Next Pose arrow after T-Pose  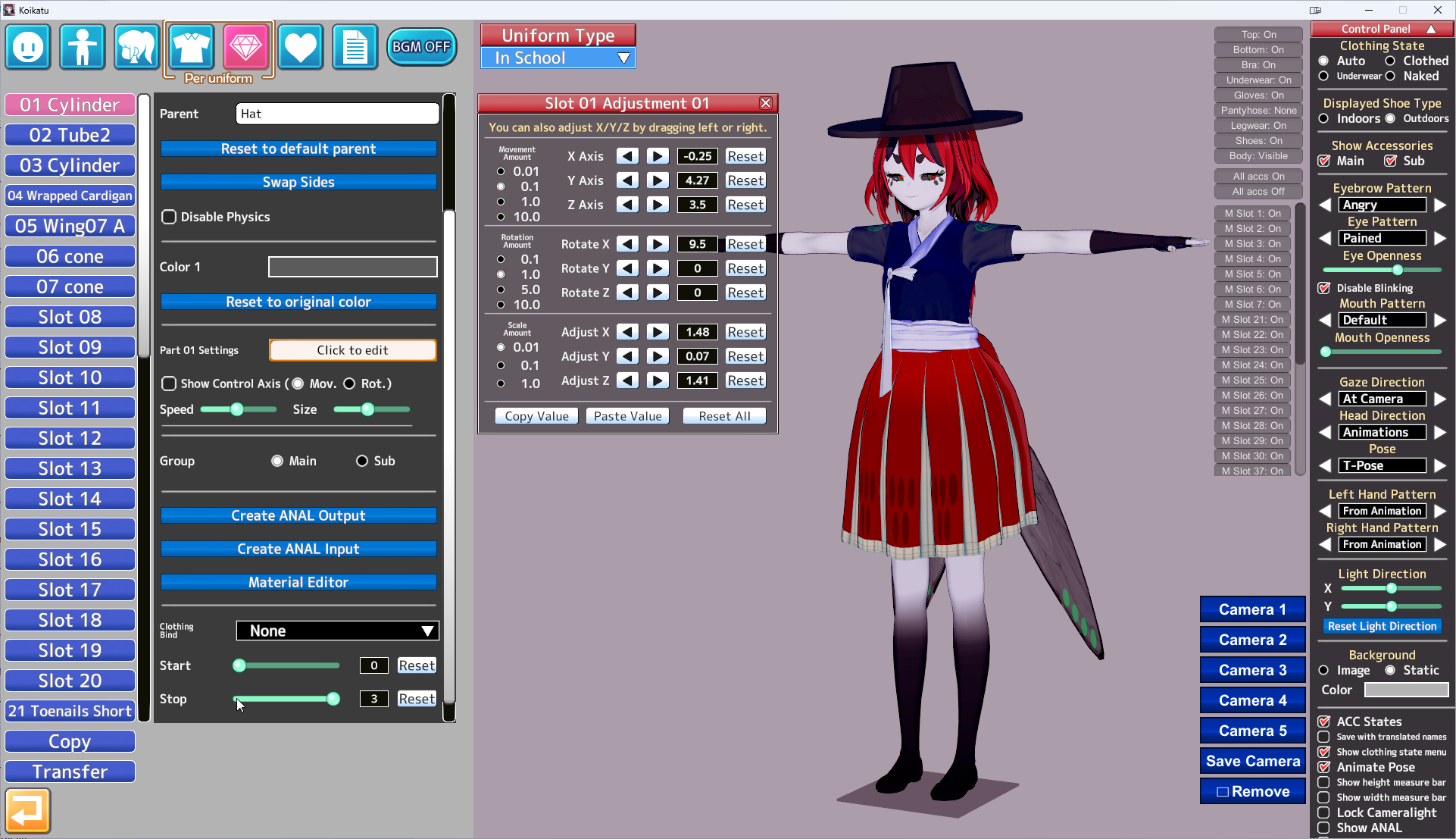click(1440, 465)
